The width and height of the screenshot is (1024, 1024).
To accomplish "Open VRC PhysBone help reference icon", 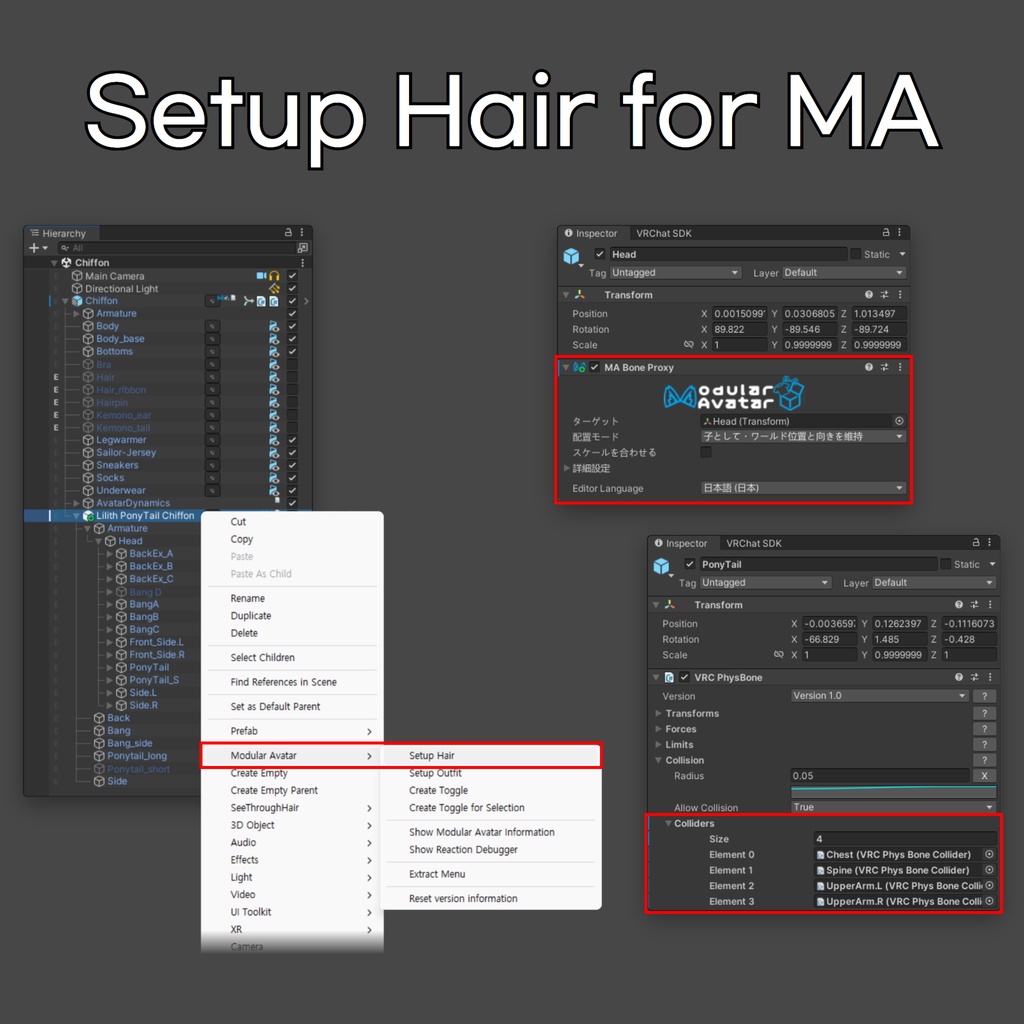I will 959,677.
